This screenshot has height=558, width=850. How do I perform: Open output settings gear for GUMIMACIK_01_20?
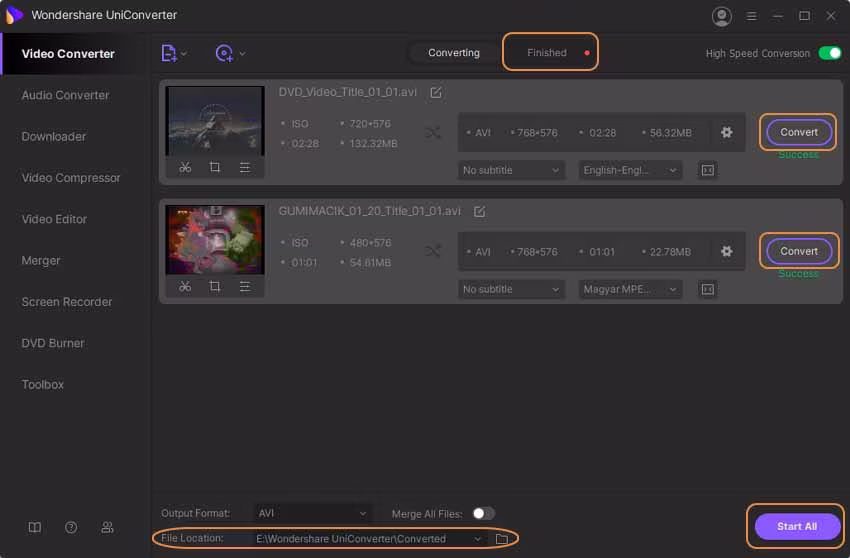[726, 251]
